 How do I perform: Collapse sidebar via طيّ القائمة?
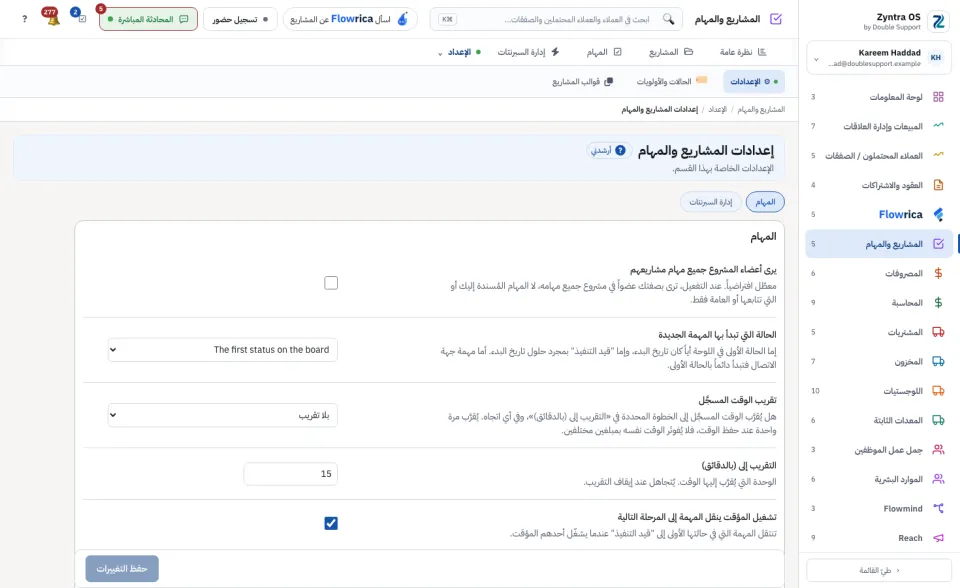tap(879, 570)
